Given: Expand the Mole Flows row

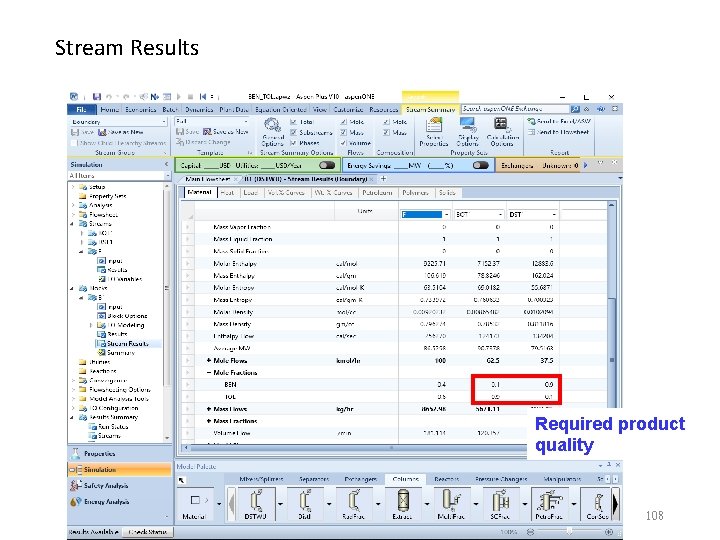Looking at the screenshot, I should coord(208,360).
